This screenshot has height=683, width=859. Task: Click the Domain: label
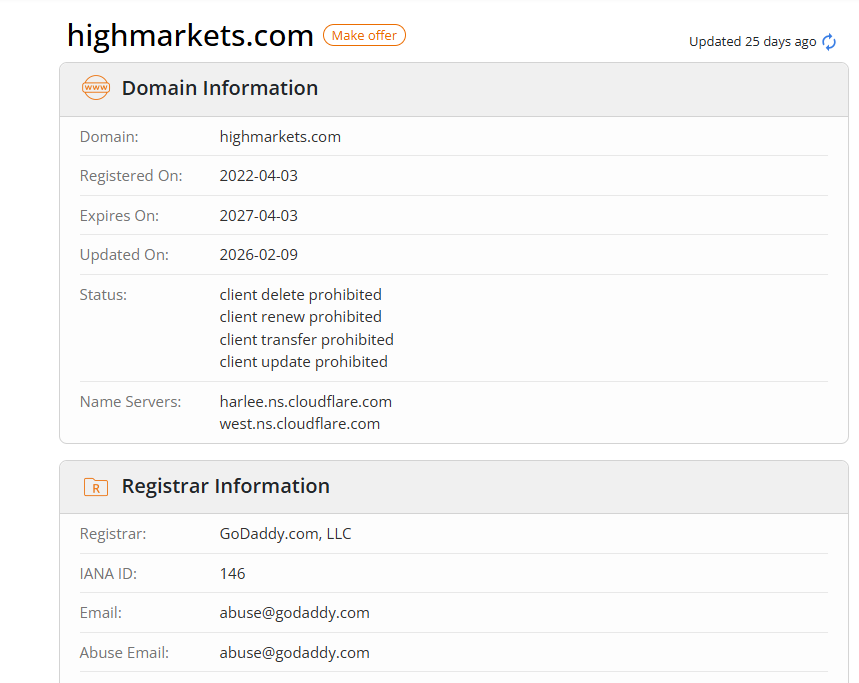(x=109, y=137)
